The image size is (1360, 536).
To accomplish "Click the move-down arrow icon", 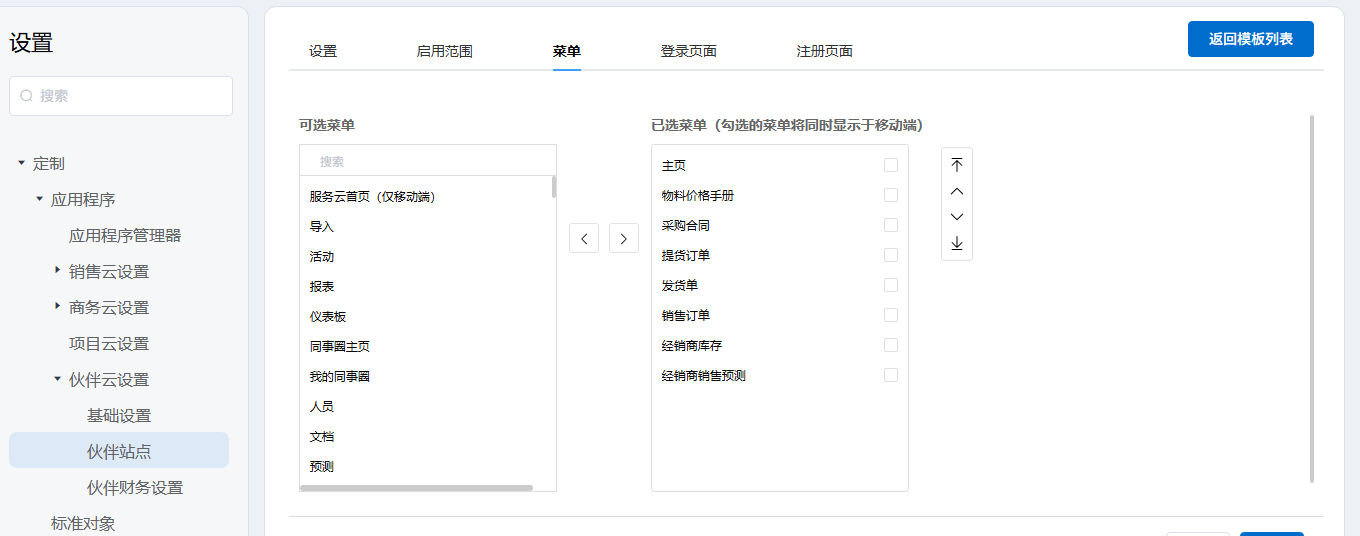I will coord(957,217).
